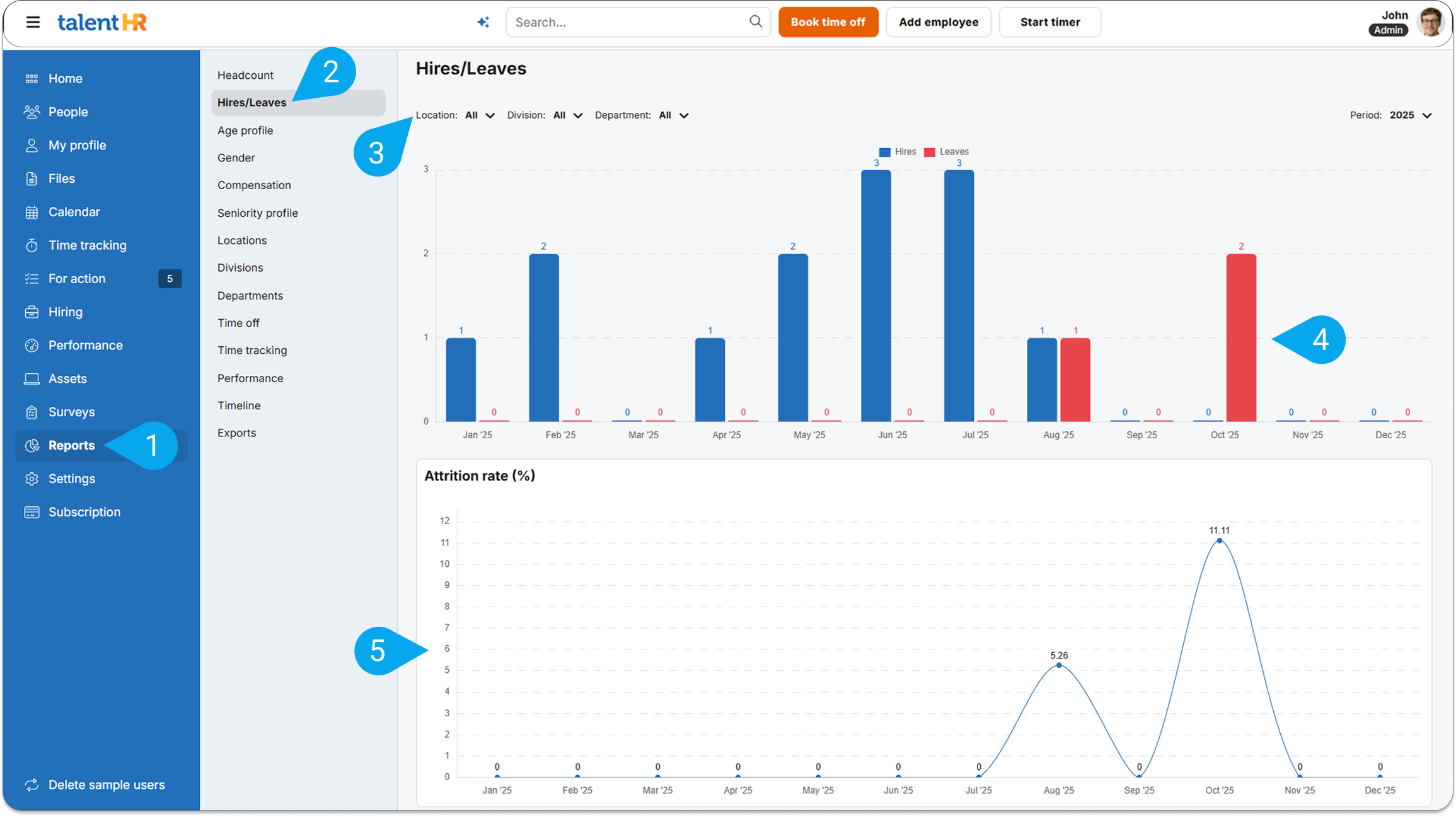Click the hamburger menu icon

click(x=33, y=22)
